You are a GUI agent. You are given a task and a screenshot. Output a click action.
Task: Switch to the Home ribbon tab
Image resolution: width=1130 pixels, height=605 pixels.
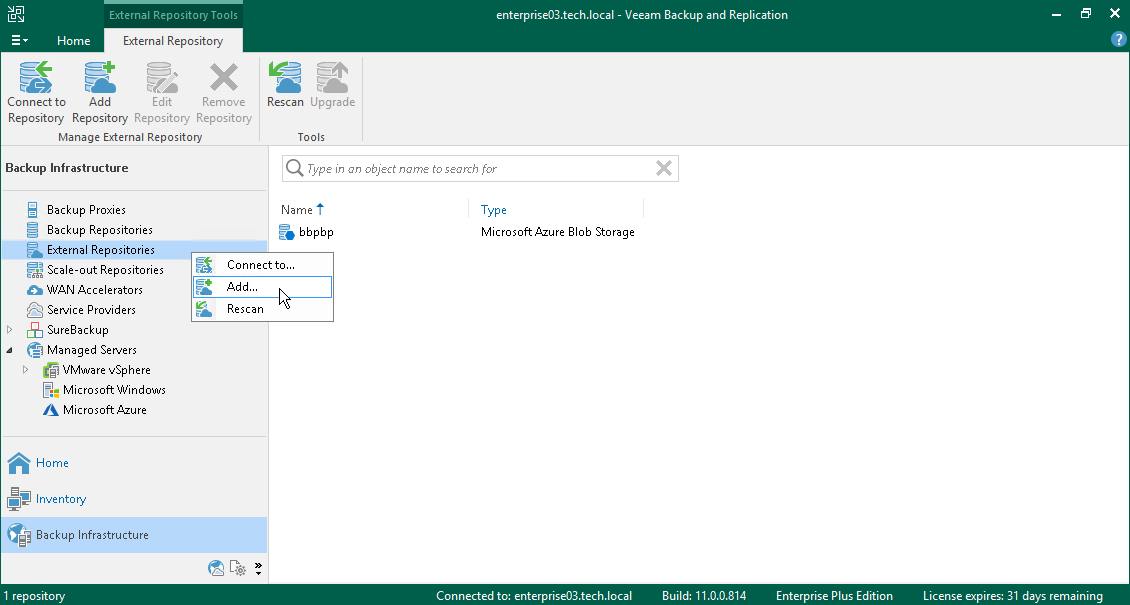click(74, 40)
